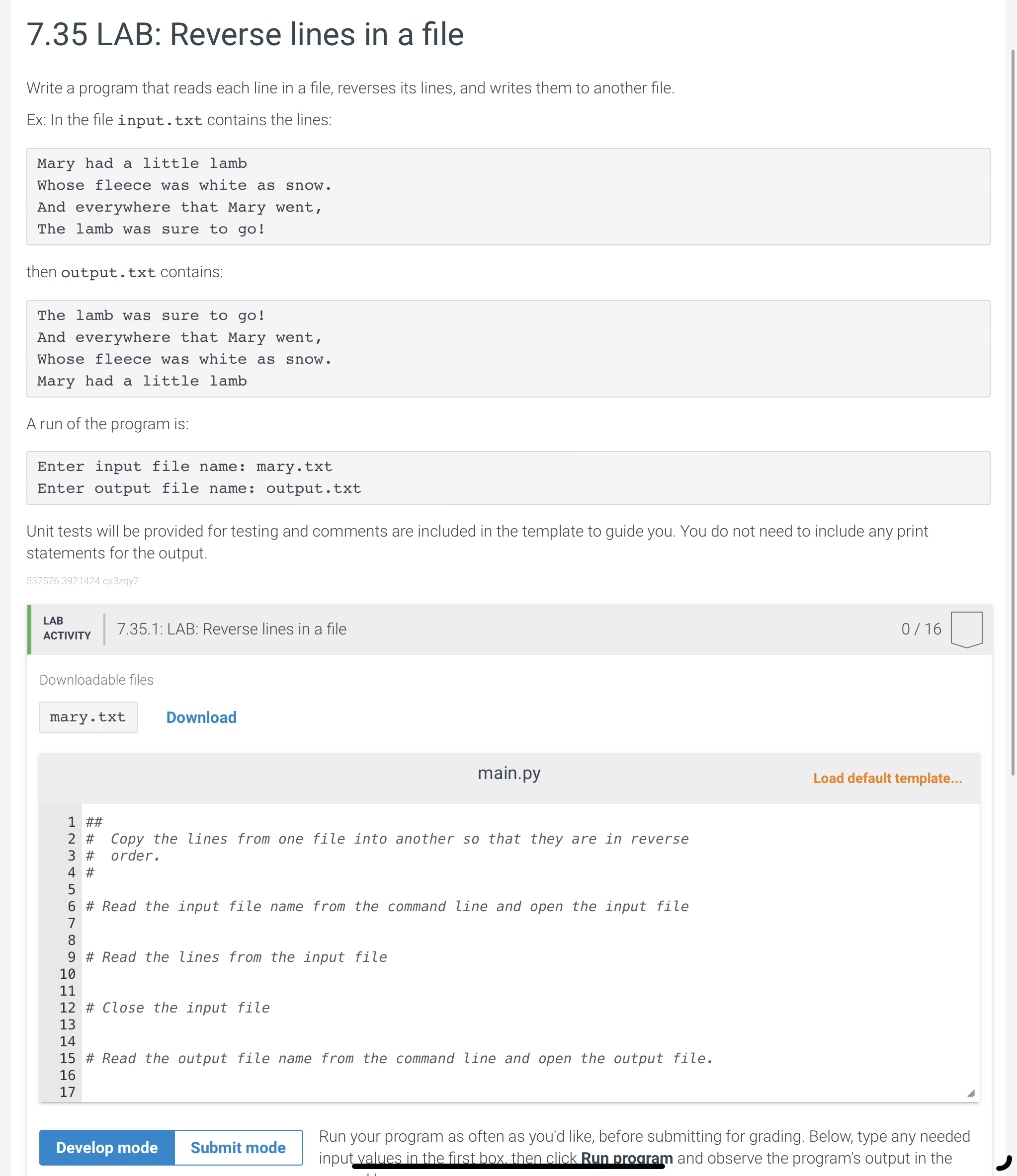Place cursor on line 6 comment in main.py
The image size is (1017, 1176).
click(386, 906)
